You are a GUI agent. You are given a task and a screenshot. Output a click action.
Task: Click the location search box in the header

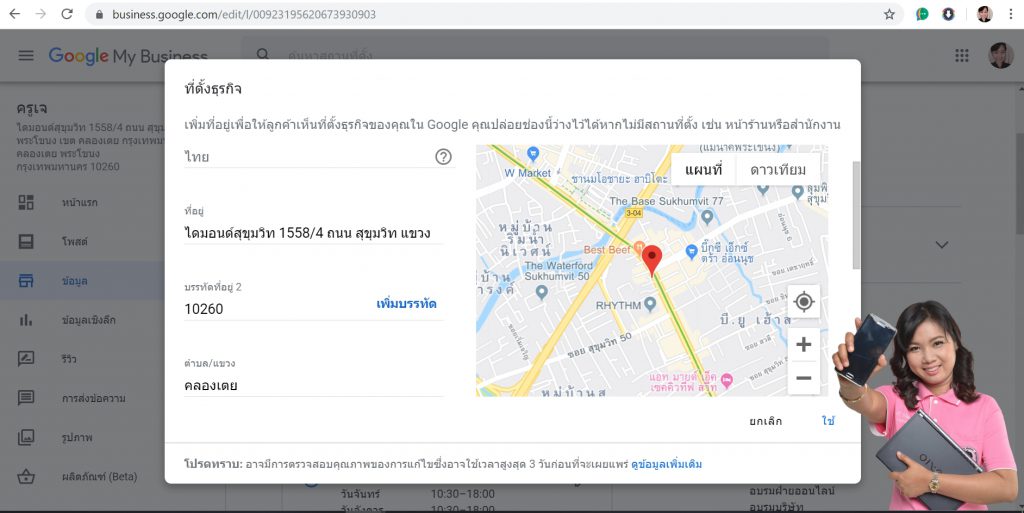pos(536,55)
